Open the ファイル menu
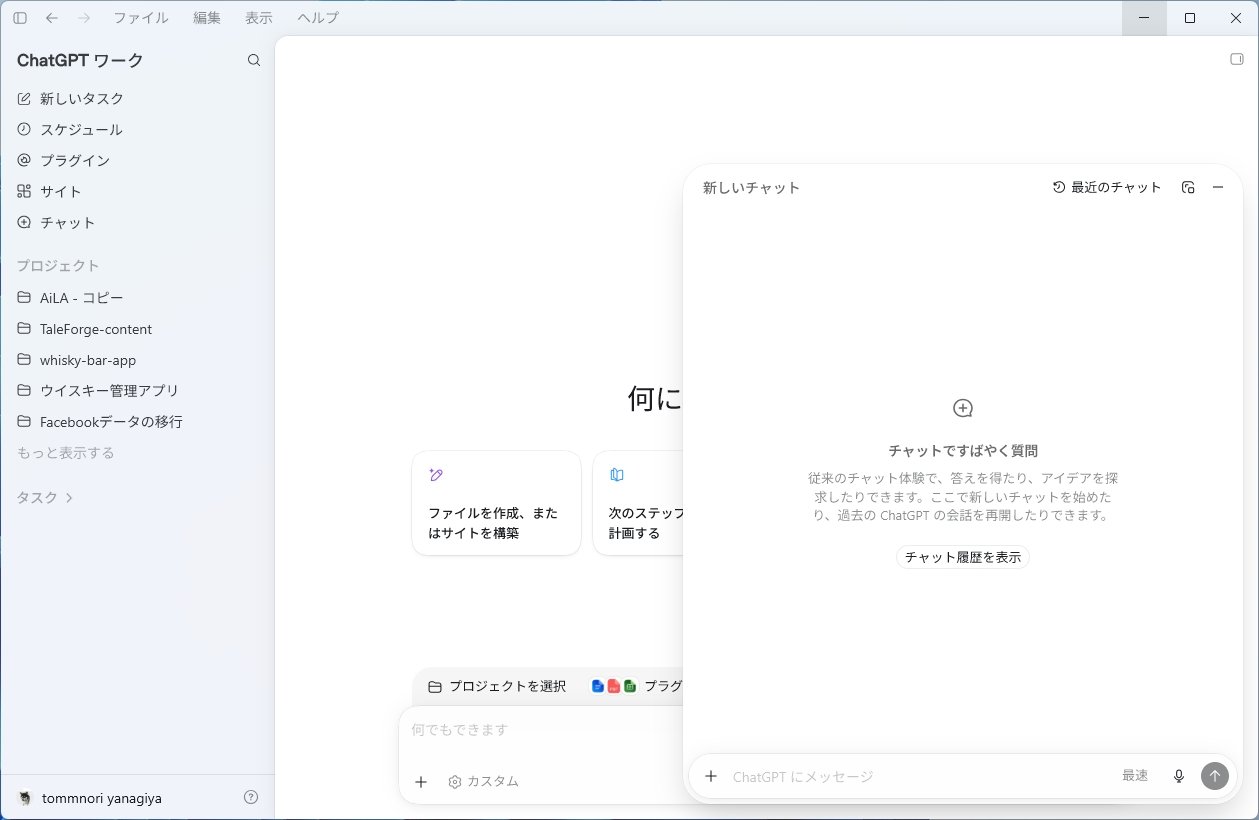This screenshot has height=820, width=1259. click(141, 18)
